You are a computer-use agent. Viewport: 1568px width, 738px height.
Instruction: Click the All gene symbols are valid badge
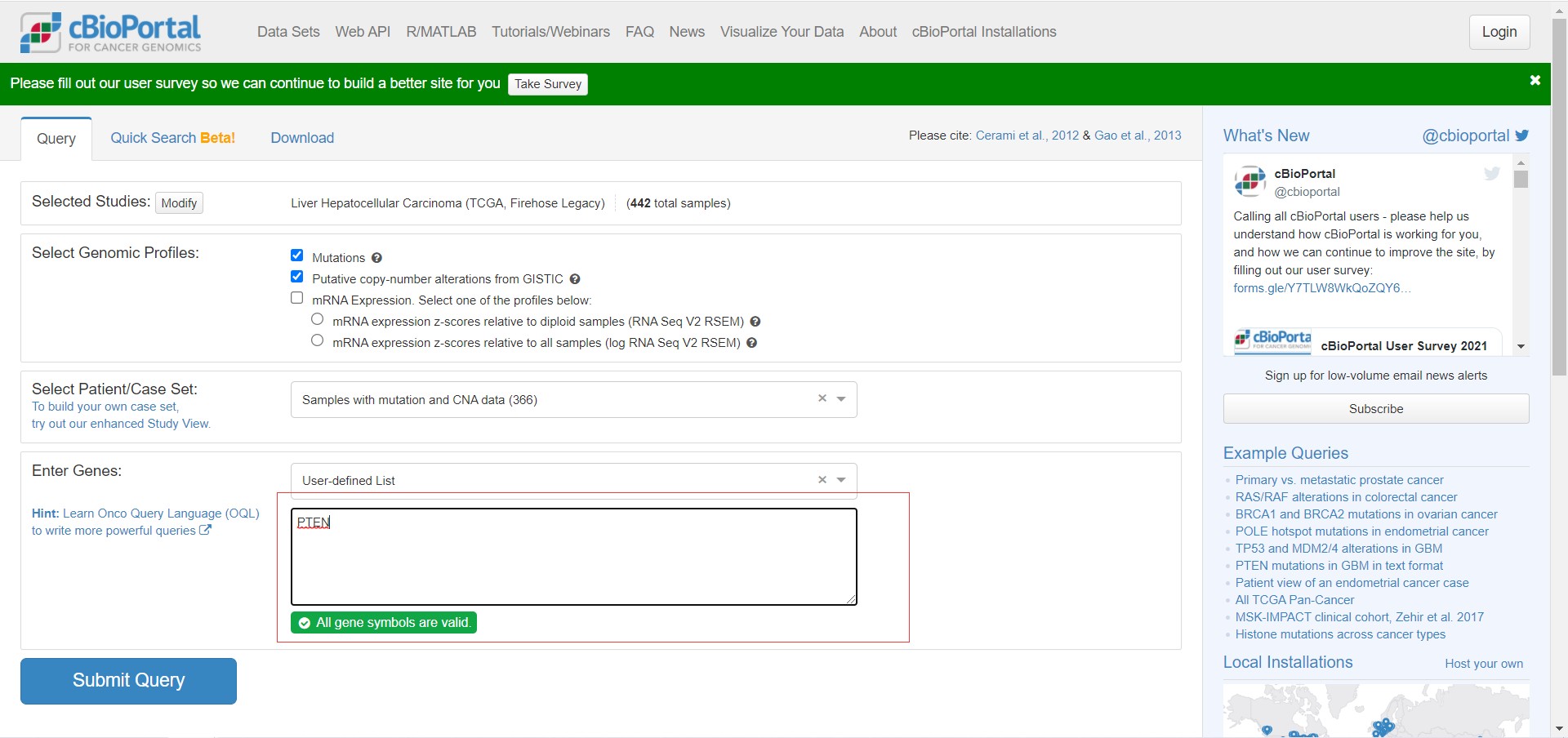pyautogui.click(x=384, y=623)
